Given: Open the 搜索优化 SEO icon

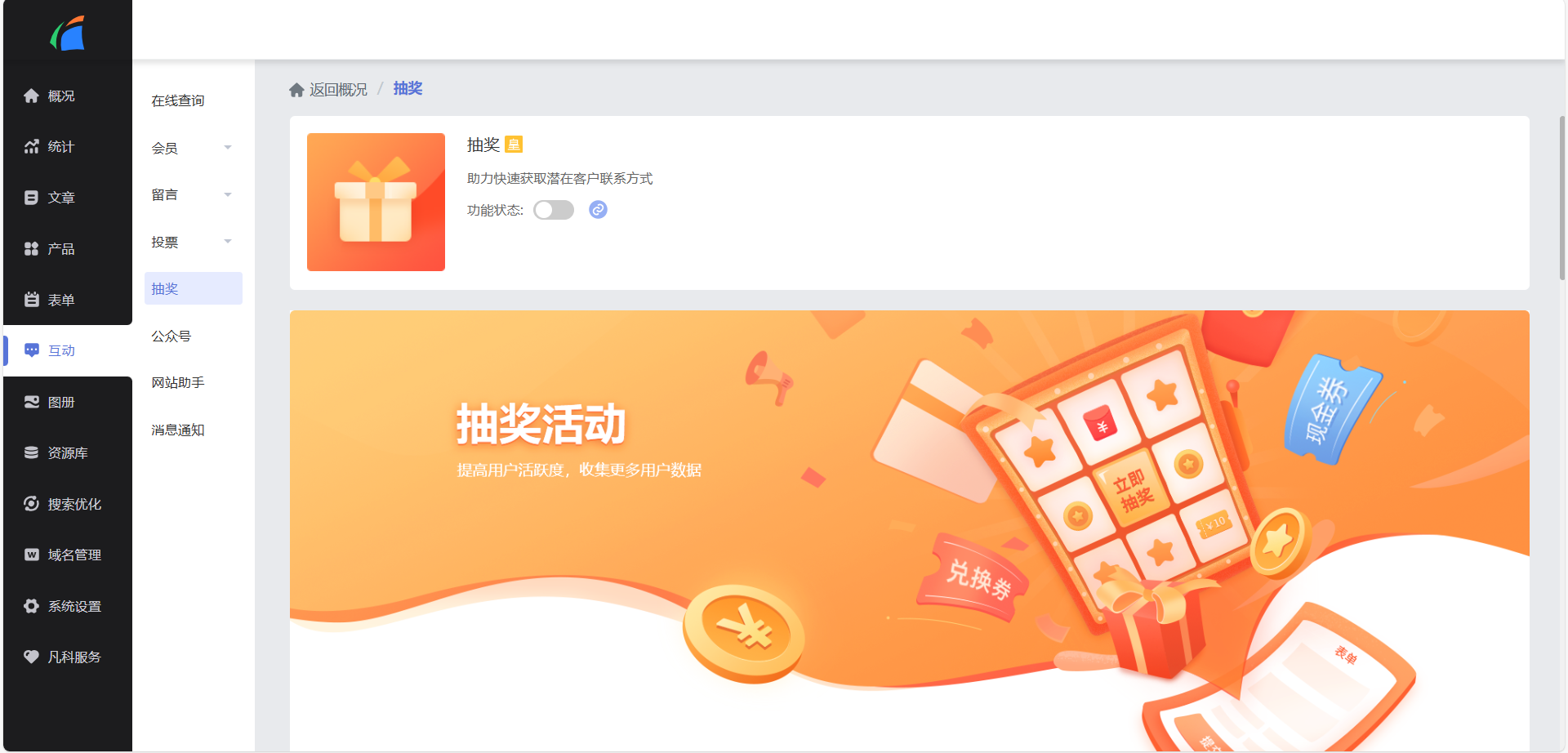Looking at the screenshot, I should click(x=31, y=504).
